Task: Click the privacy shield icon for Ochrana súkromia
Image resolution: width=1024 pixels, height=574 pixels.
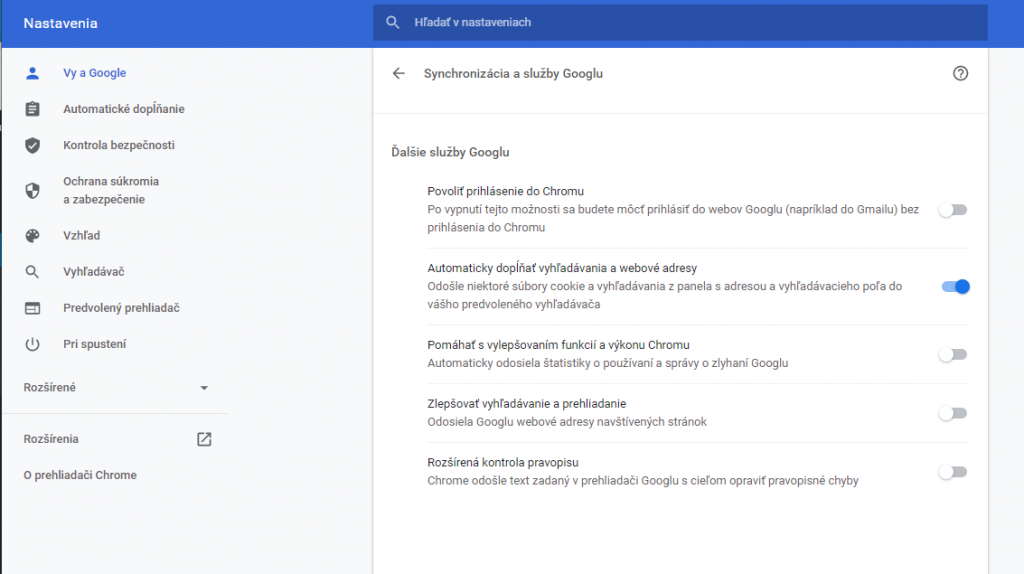Action: (32, 190)
